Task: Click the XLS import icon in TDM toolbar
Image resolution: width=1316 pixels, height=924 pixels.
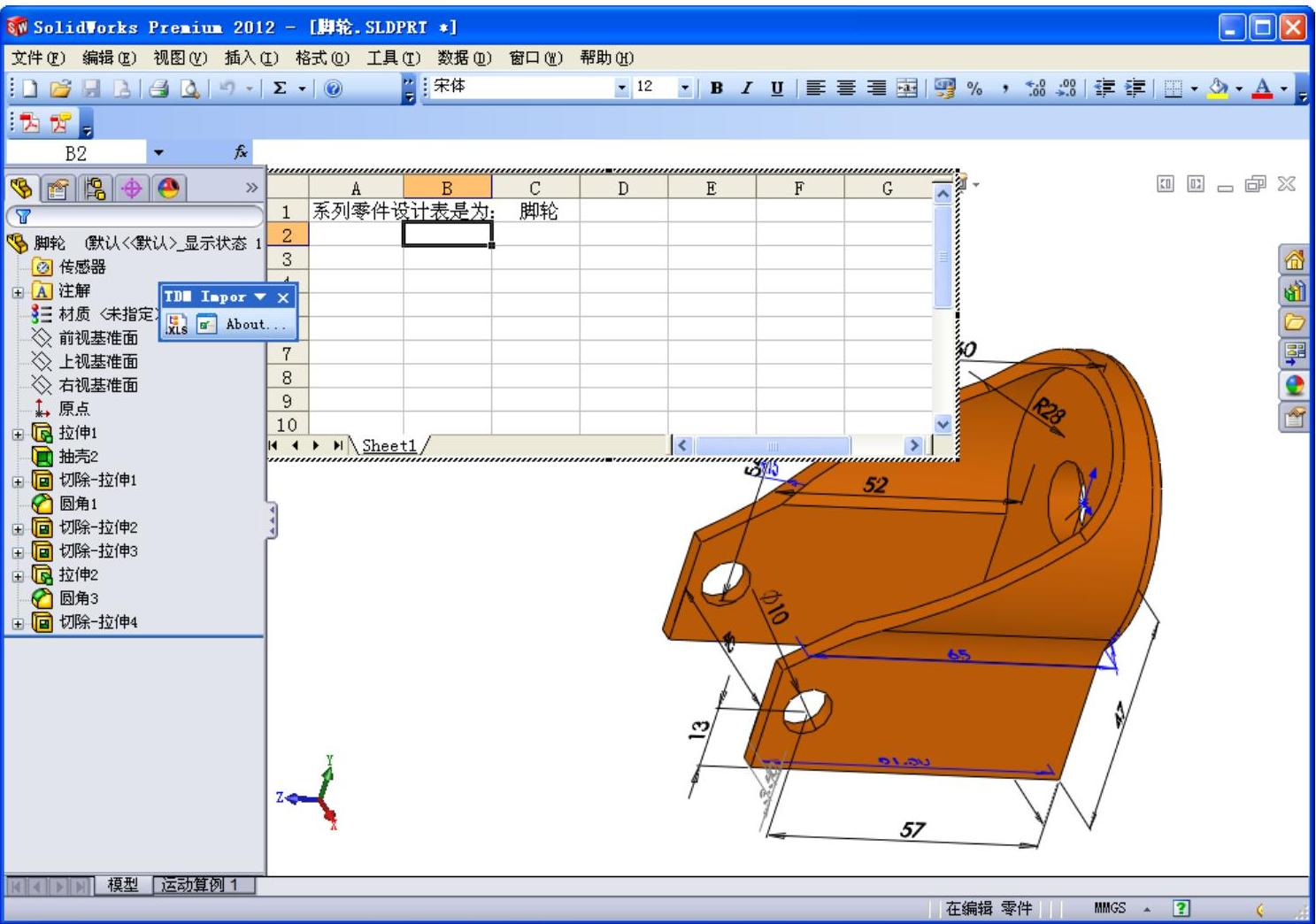Action: point(177,324)
